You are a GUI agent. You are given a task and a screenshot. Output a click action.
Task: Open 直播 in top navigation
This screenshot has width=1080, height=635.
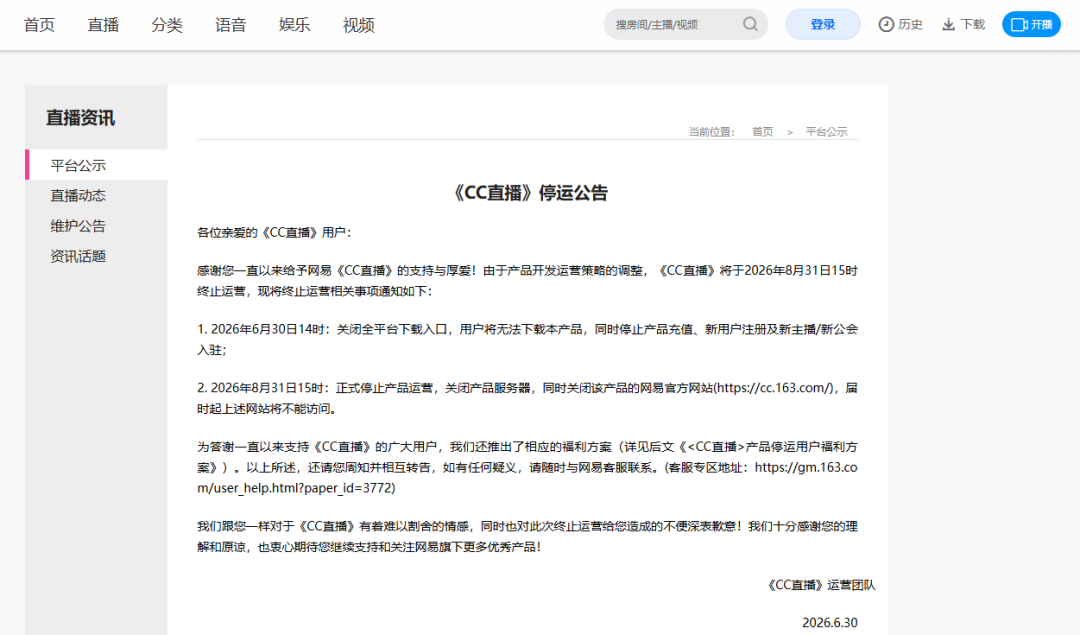point(103,25)
